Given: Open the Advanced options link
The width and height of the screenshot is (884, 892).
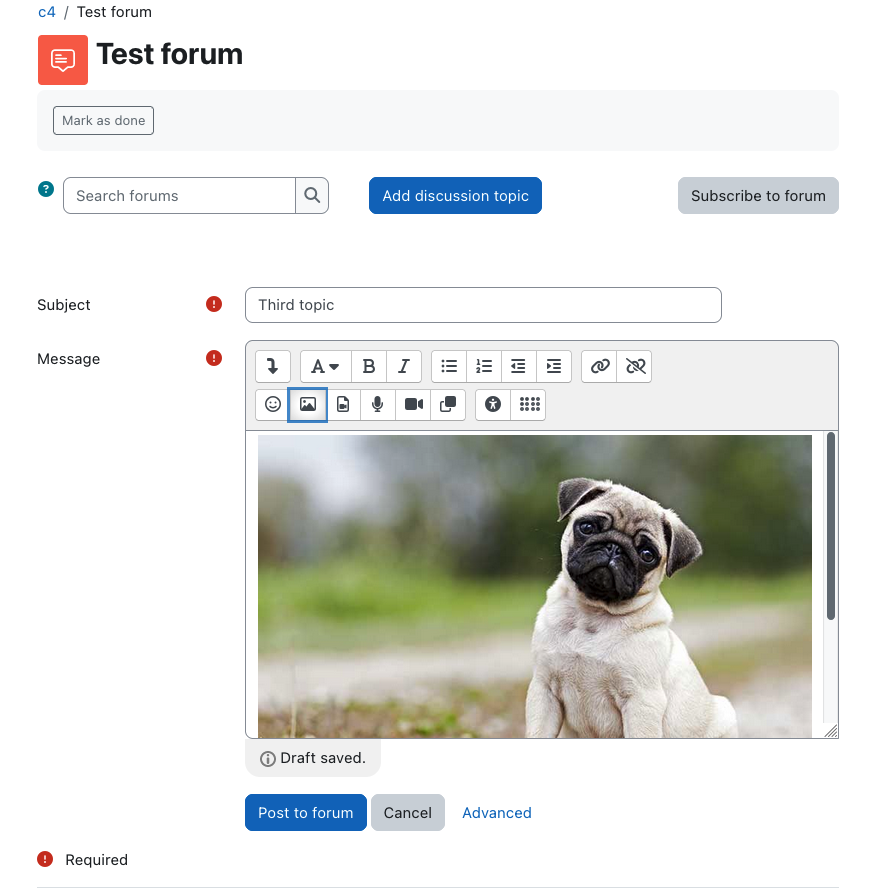Looking at the screenshot, I should tap(497, 812).
